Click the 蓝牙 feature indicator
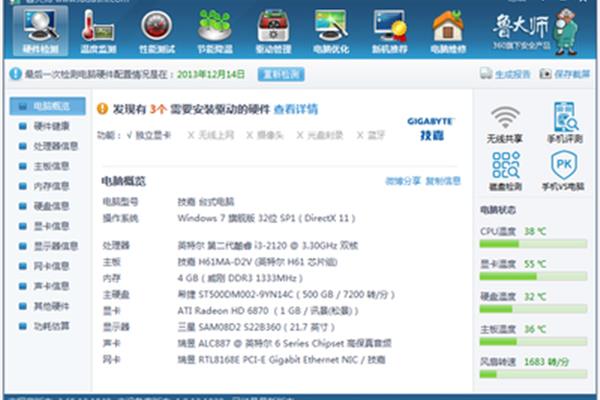Image resolution: width=600 pixels, height=400 pixels. pyautogui.click(x=370, y=135)
